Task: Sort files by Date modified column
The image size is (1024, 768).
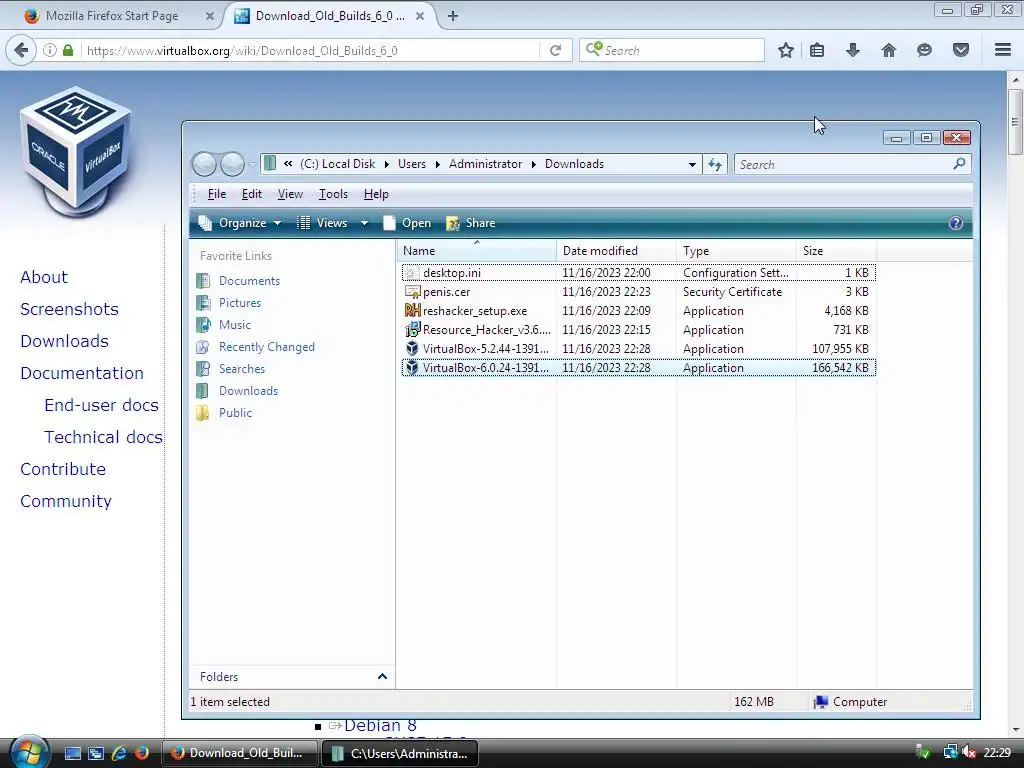Action: (616, 251)
